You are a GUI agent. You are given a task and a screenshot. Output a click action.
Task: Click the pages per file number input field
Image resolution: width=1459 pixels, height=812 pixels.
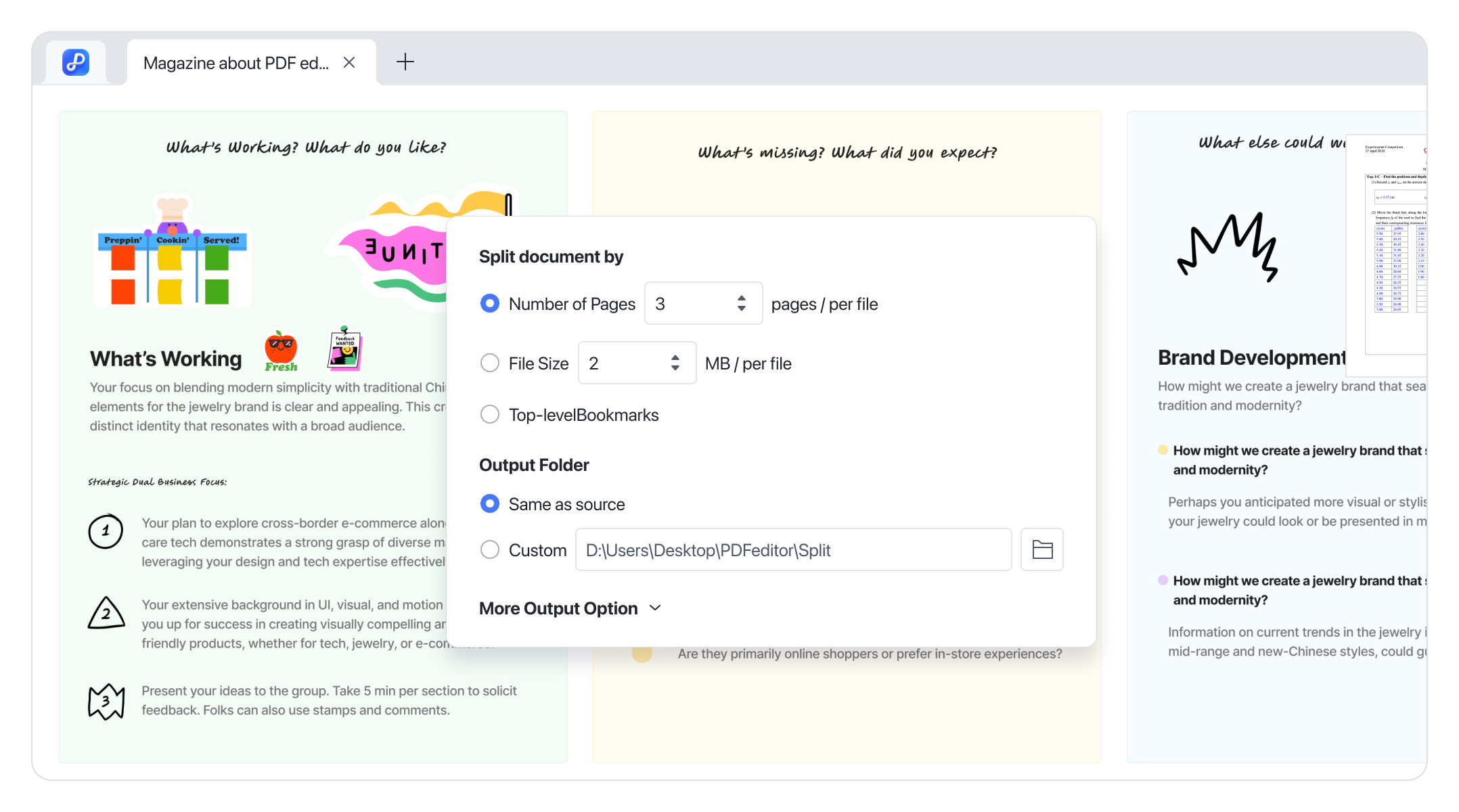(x=700, y=304)
